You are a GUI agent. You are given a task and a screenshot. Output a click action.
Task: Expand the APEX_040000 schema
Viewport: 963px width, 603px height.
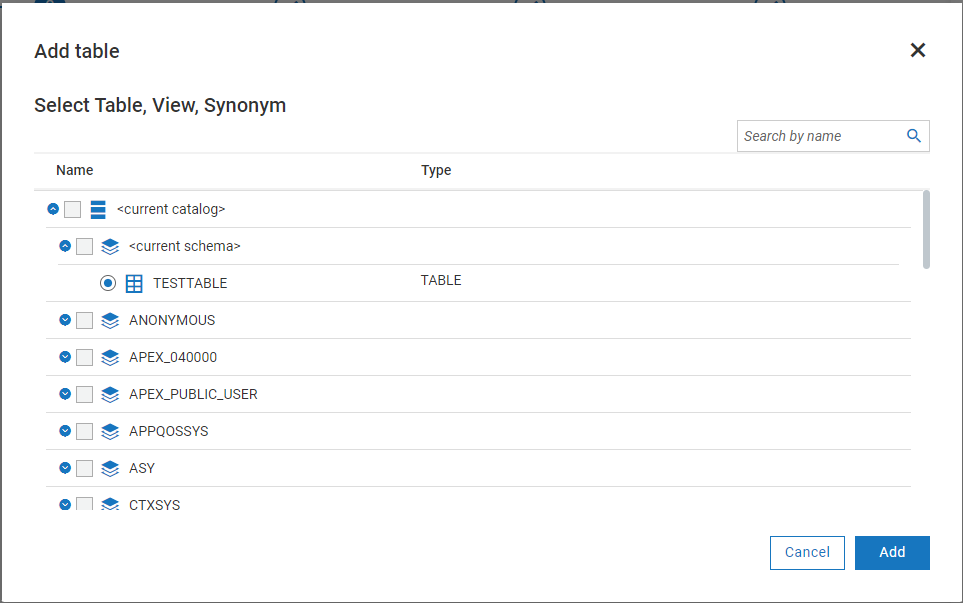pos(65,357)
